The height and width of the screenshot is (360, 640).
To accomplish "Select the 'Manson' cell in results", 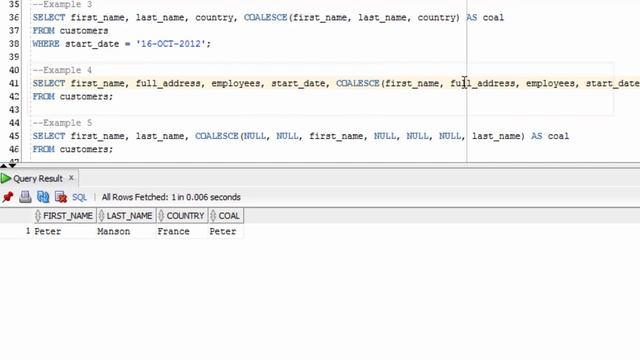I will [x=127, y=231].
